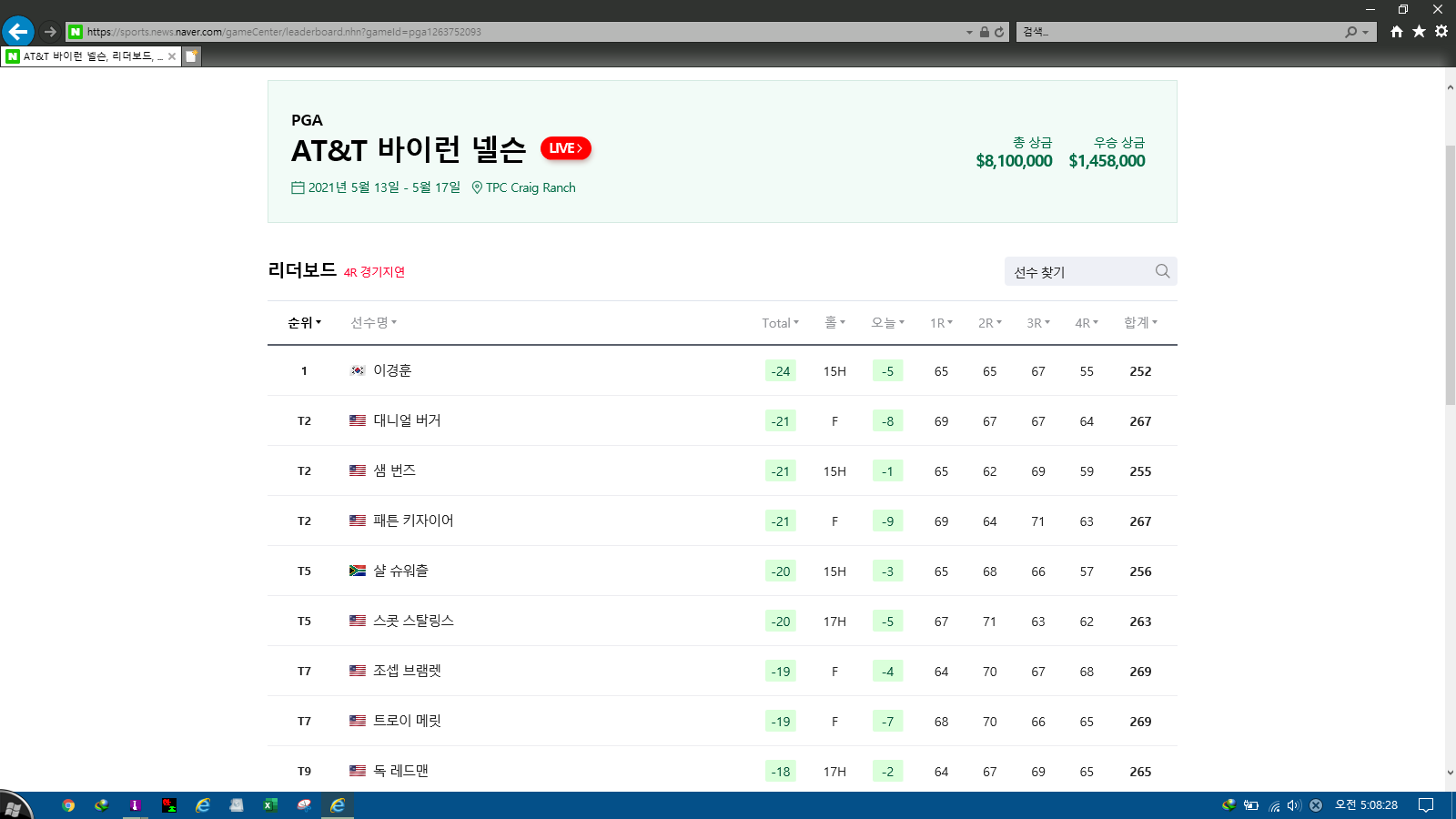Open browser Tools gear icon
The image size is (1456, 819).
coord(1441,32)
